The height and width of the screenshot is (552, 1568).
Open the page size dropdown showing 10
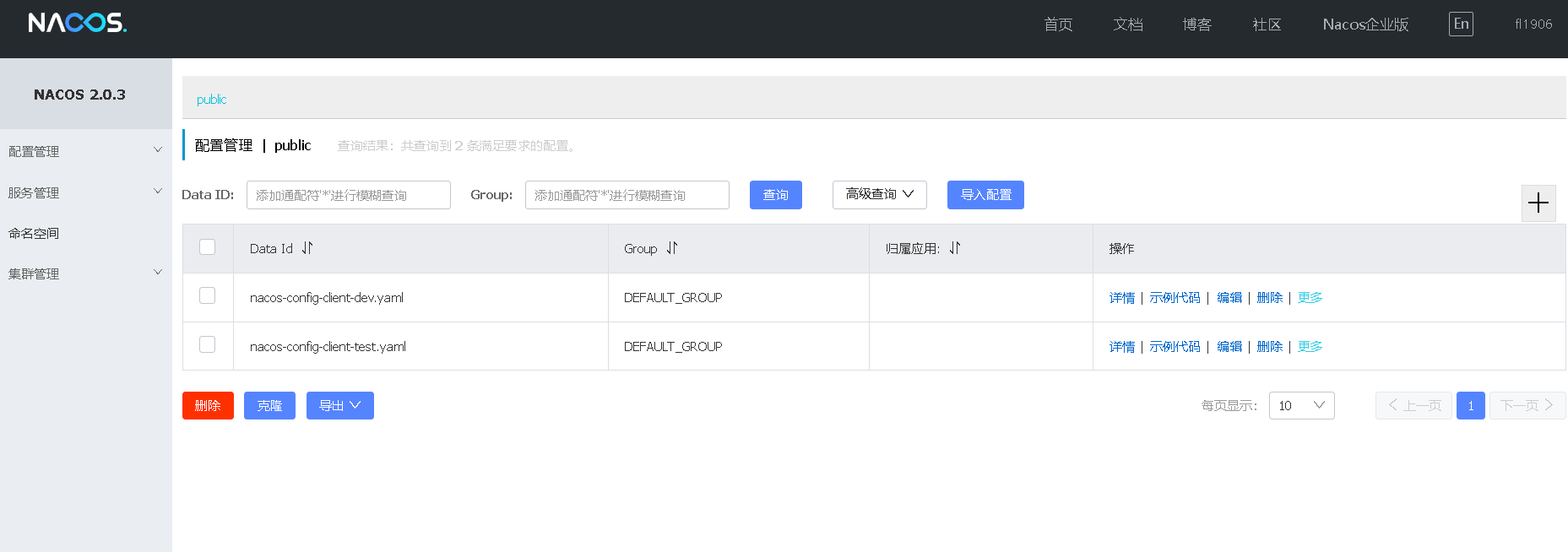point(1302,405)
